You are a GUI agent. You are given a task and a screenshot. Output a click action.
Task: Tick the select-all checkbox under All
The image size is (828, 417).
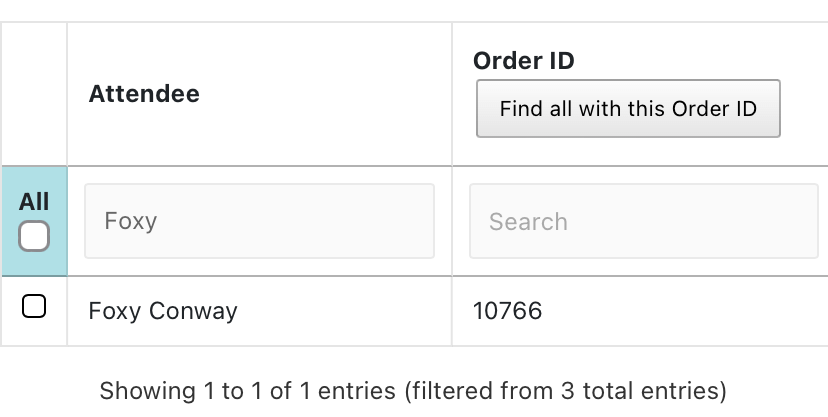point(34,237)
